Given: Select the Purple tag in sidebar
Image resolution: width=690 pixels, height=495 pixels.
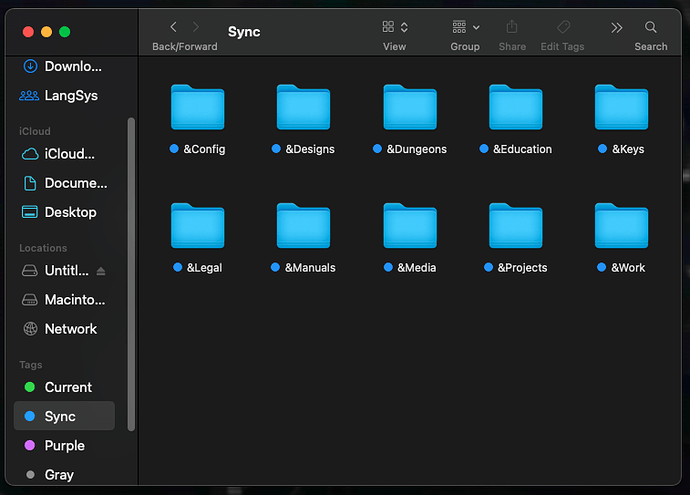Looking at the screenshot, I should 64,445.
